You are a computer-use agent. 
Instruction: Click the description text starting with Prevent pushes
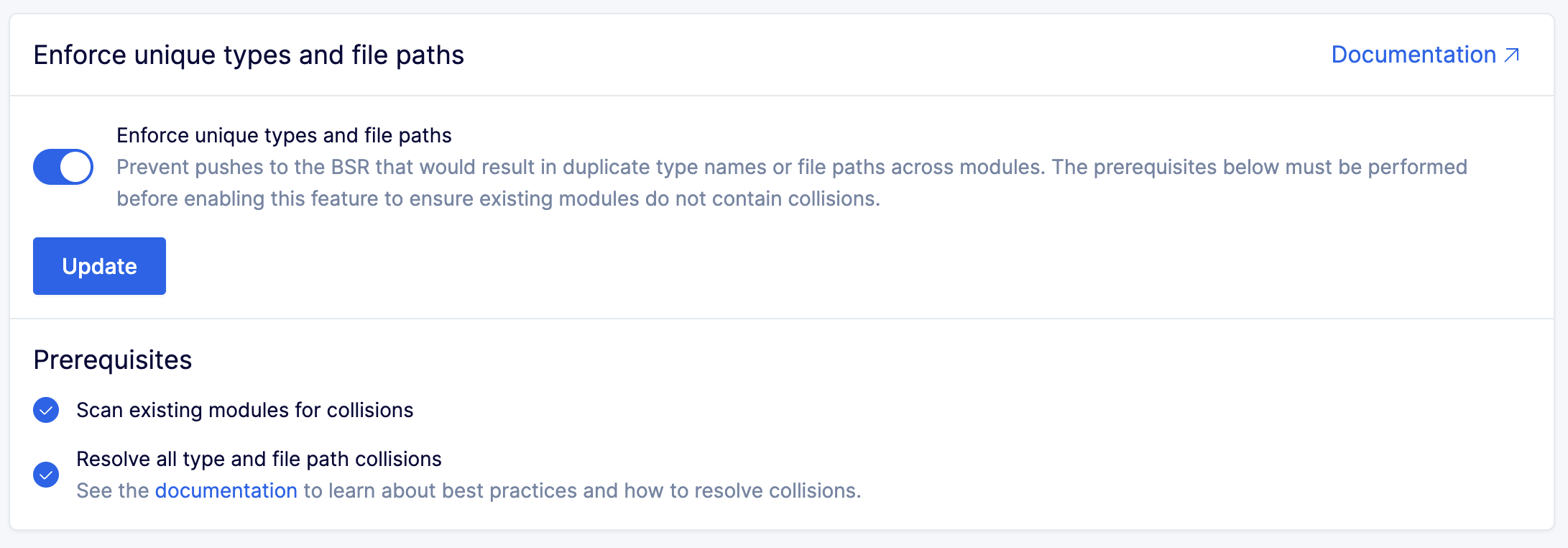pyautogui.click(x=792, y=183)
